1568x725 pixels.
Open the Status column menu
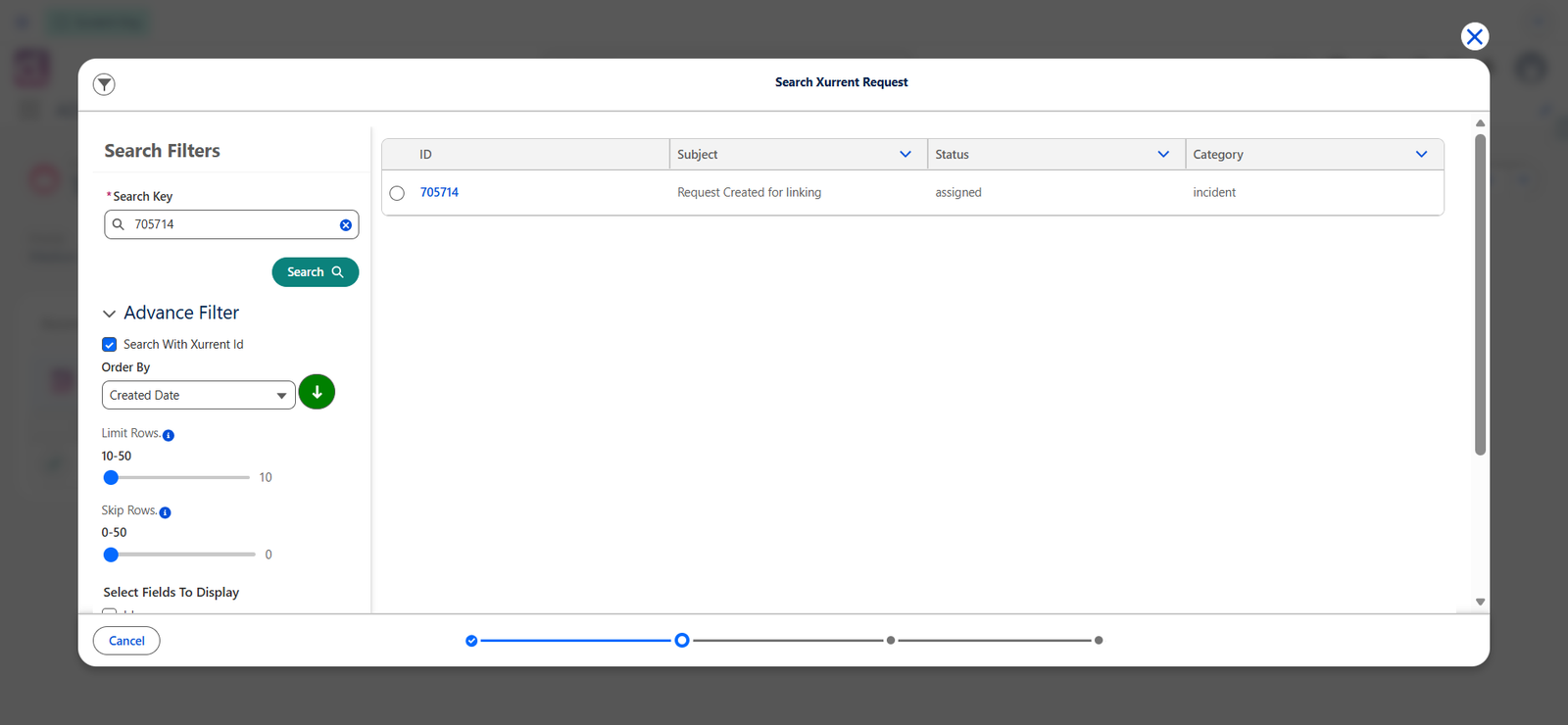(1163, 155)
